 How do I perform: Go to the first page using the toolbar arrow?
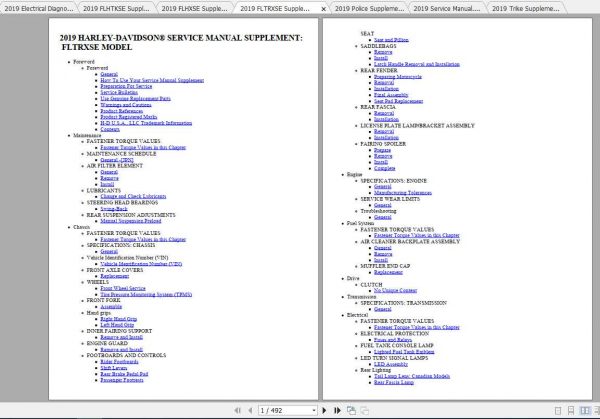238,410
